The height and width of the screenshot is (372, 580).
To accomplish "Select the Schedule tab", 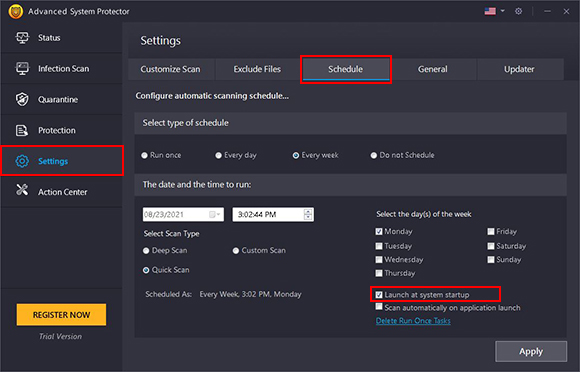I will pyautogui.click(x=346, y=69).
